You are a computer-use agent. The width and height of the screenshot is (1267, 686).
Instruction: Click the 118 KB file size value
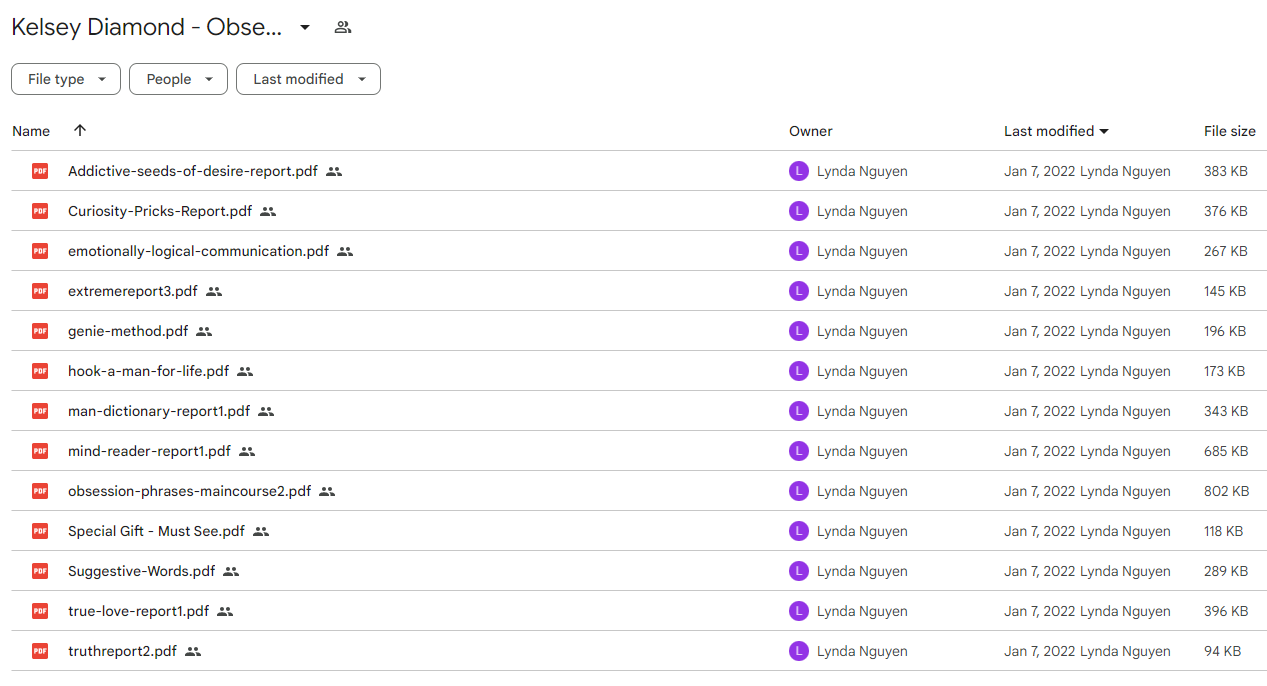(1223, 531)
